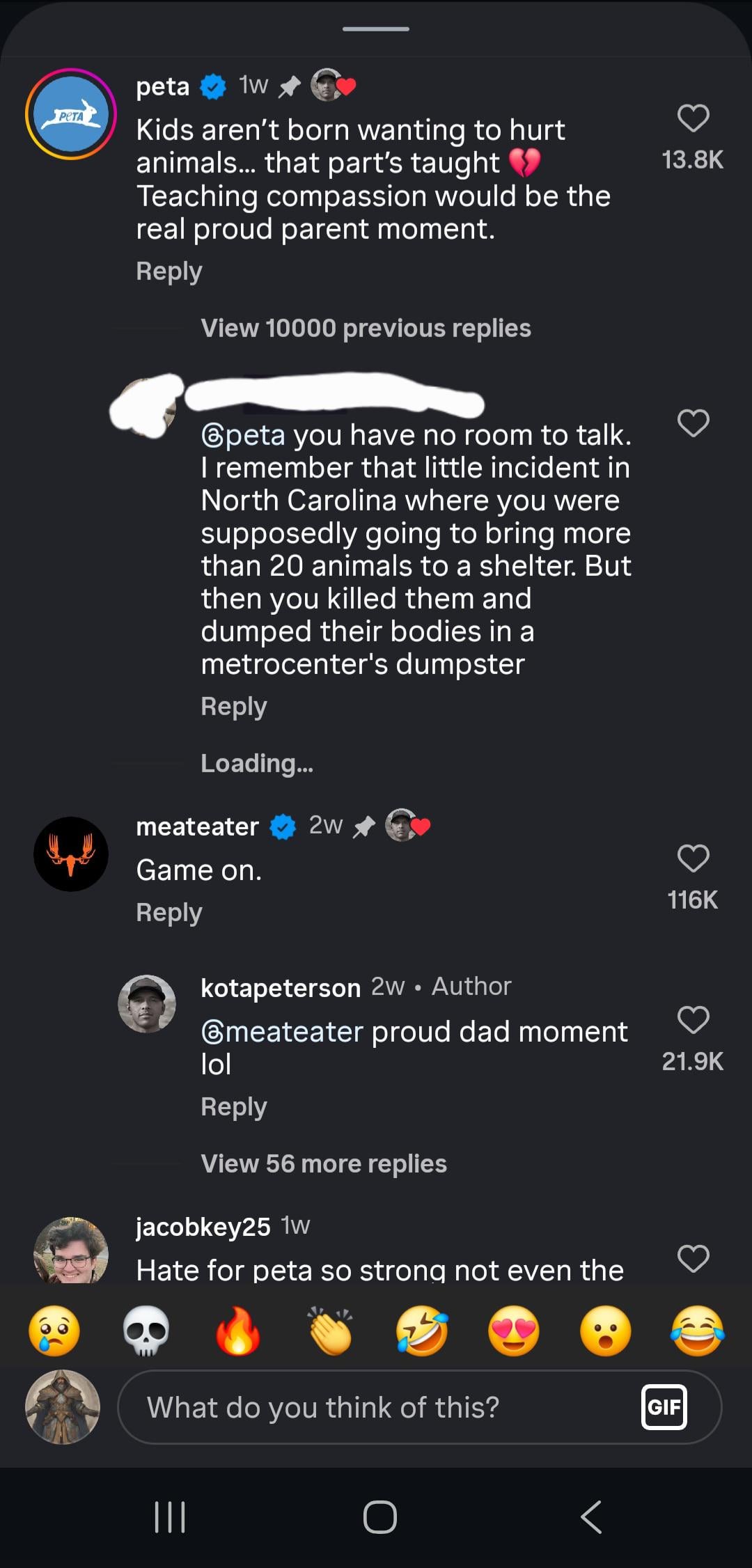This screenshot has height=1568, width=752.
Task: Like the meateater "Game on." comment
Action: tap(693, 859)
